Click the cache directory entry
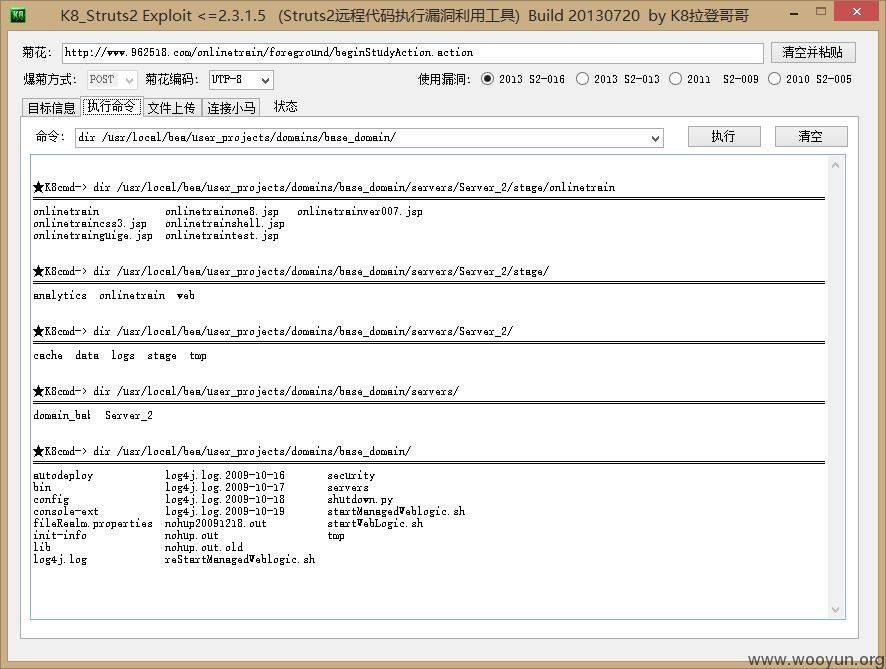Viewport: 886px width, 669px height. [x=47, y=355]
